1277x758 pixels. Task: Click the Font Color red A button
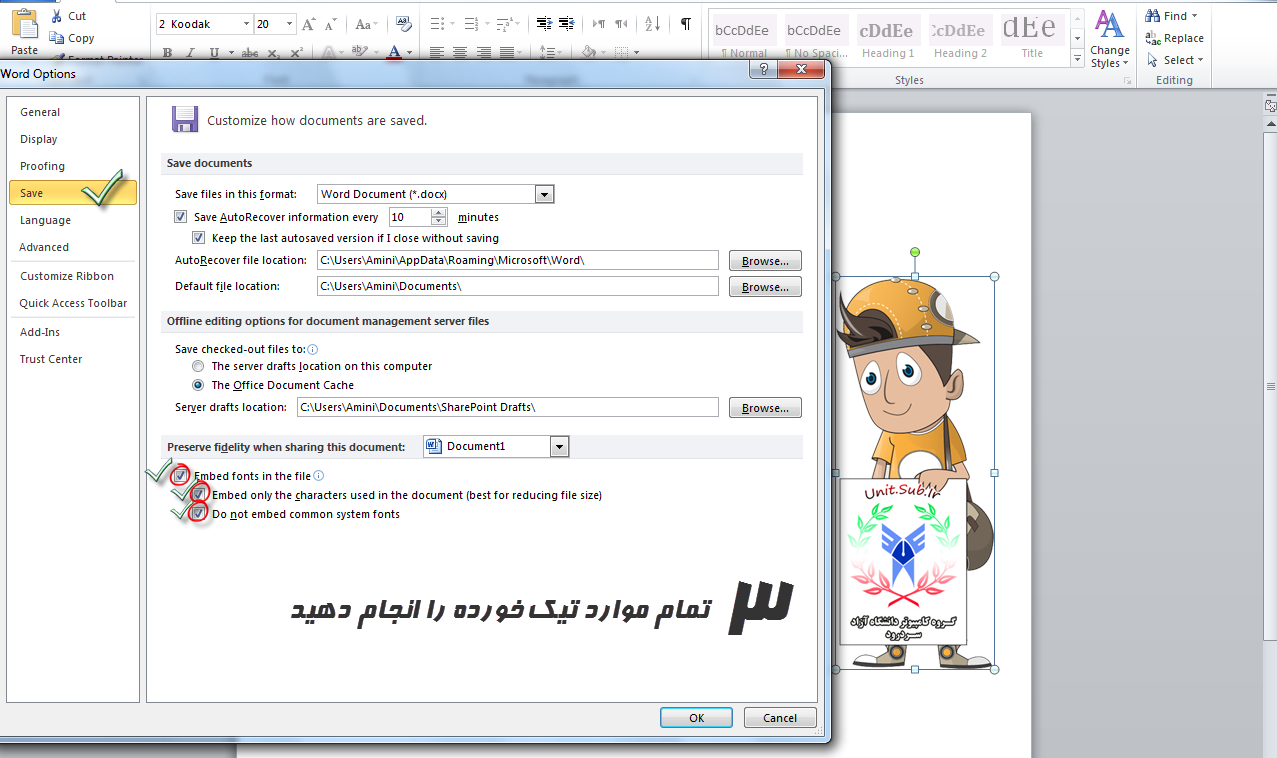click(396, 52)
